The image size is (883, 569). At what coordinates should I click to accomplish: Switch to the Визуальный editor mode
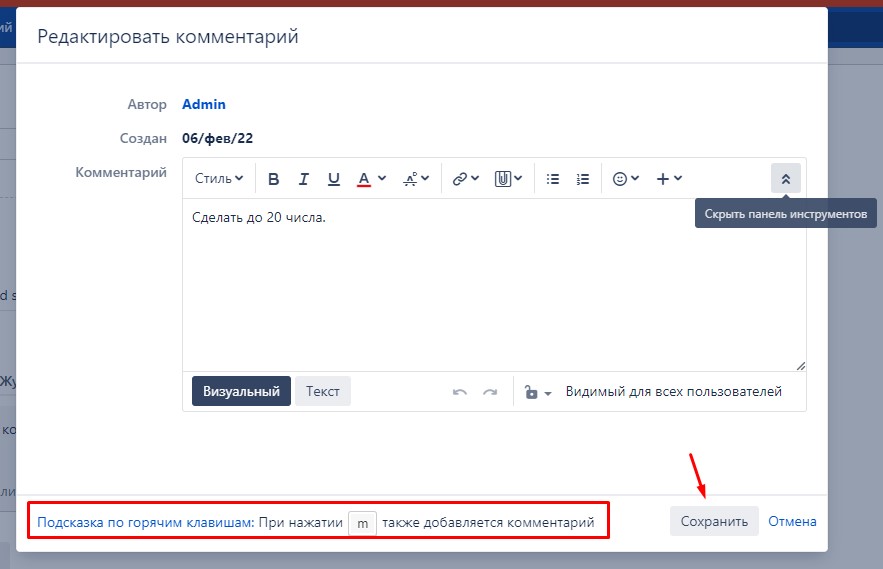tap(241, 391)
